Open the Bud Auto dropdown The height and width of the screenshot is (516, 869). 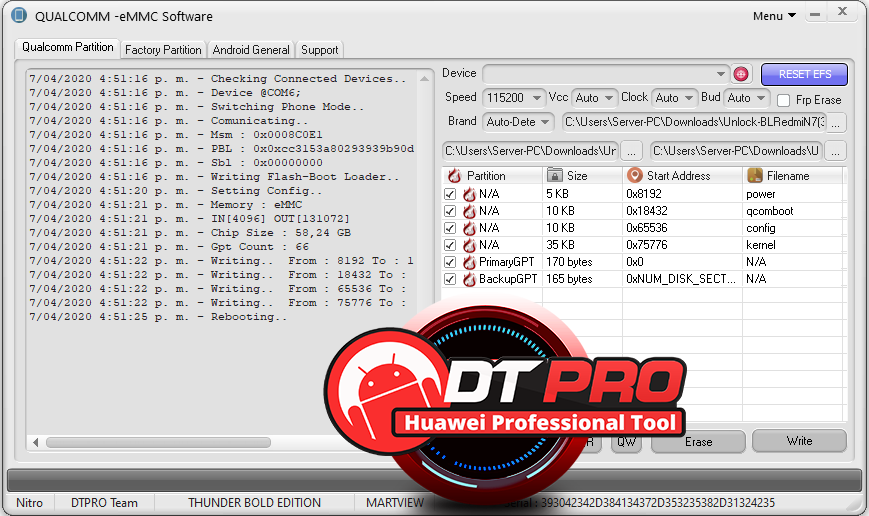[747, 98]
